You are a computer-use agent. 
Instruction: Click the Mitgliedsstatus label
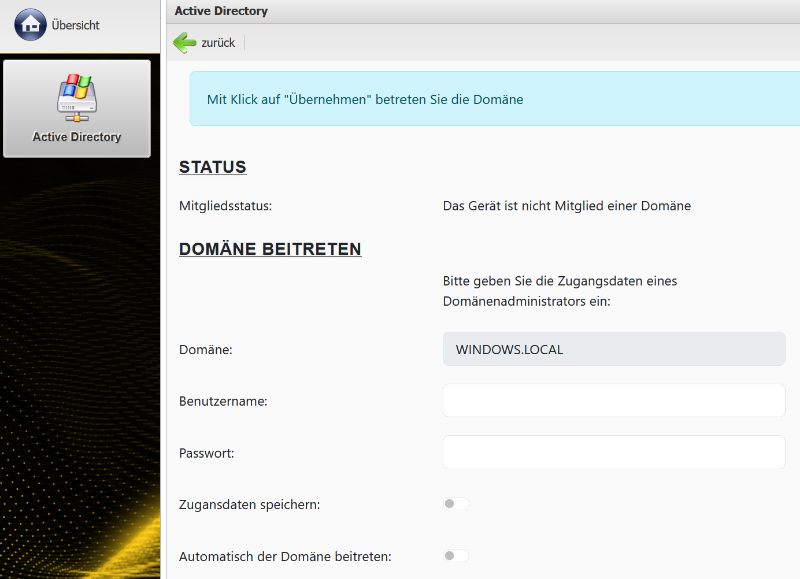[225, 206]
